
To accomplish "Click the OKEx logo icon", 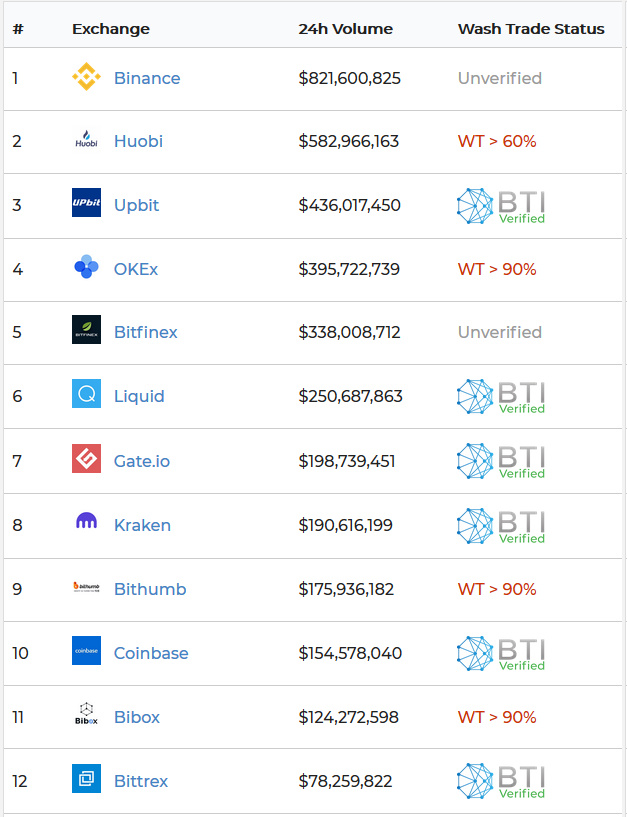I will point(86,268).
